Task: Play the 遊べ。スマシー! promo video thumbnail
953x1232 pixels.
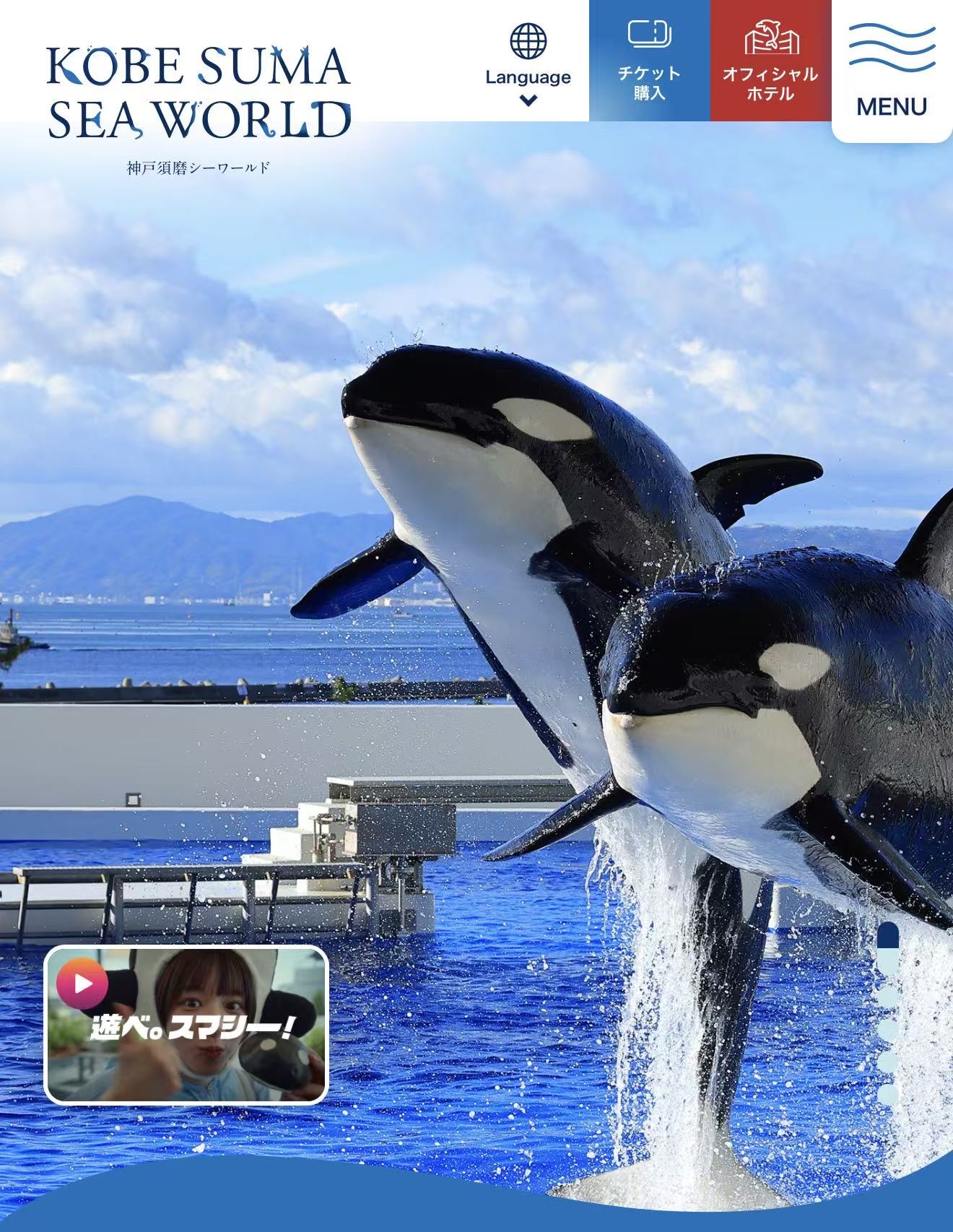Action: point(187,1025)
